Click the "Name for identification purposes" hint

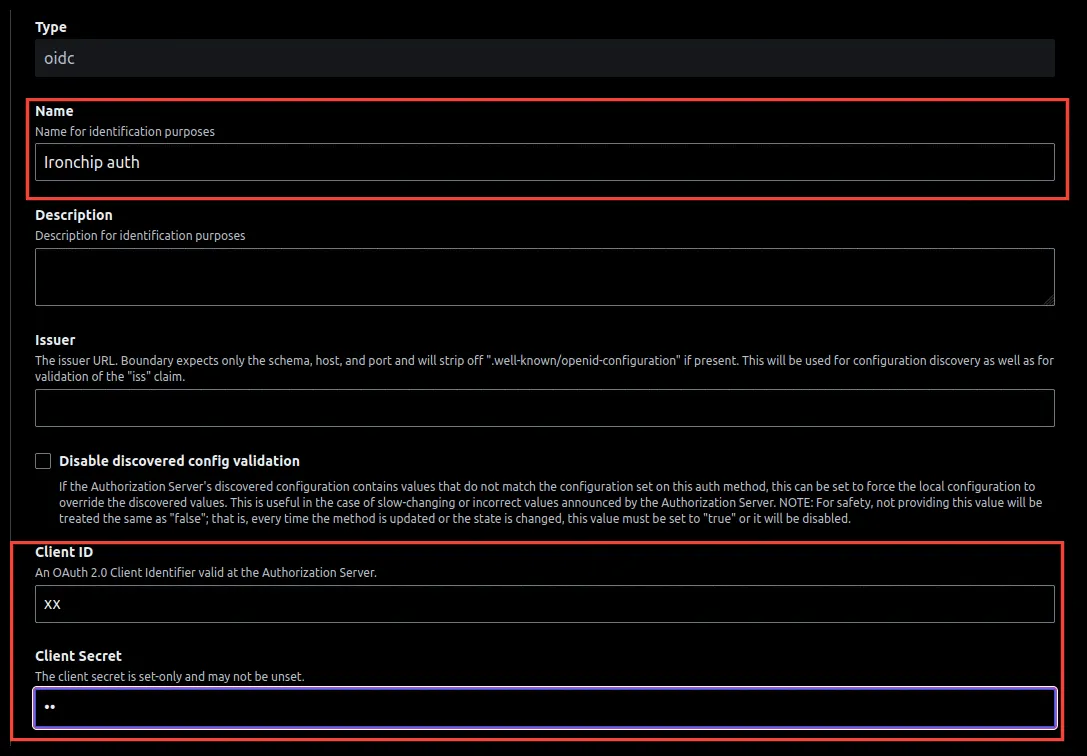point(125,132)
